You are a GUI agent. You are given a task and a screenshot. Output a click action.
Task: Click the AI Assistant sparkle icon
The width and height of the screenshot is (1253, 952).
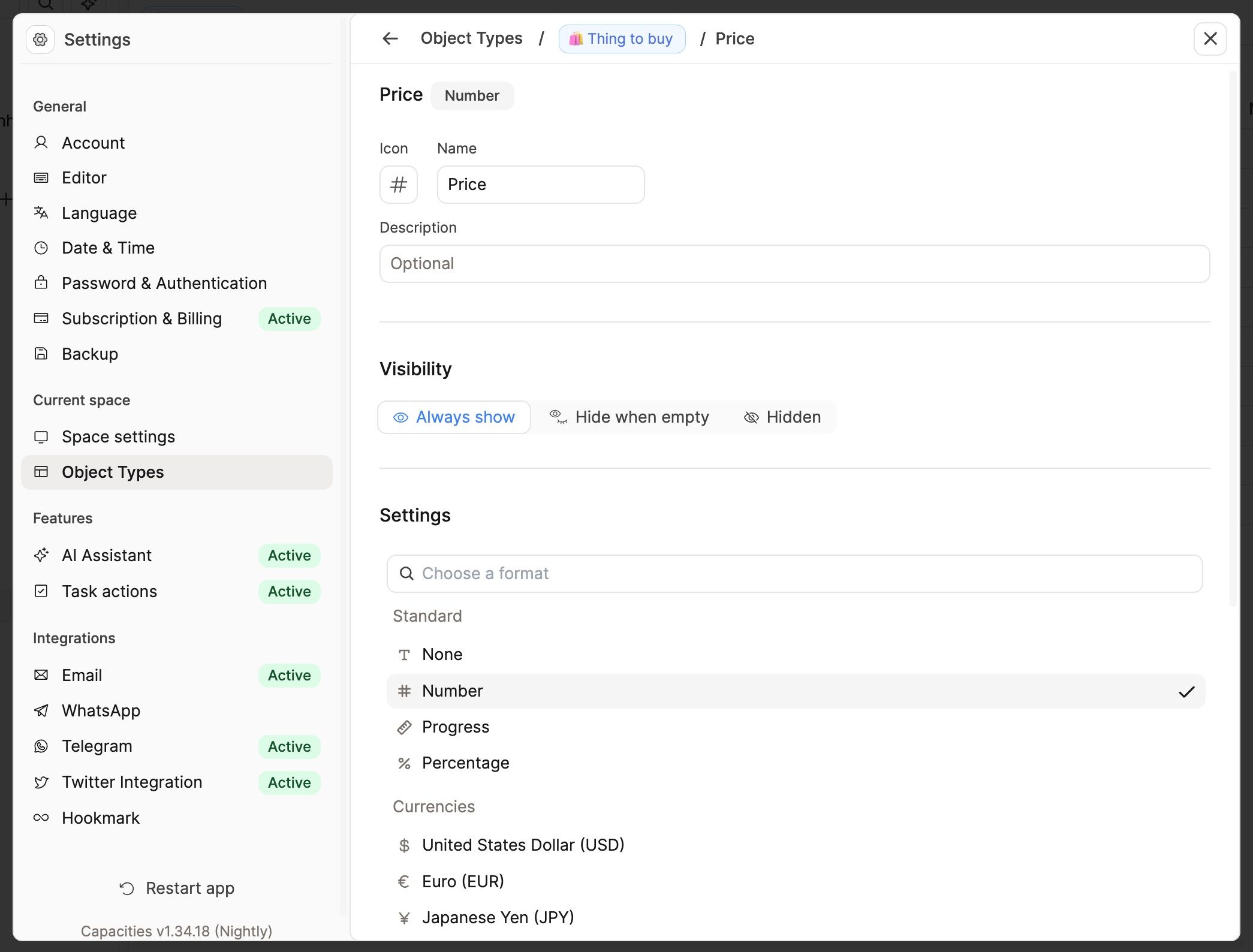(x=41, y=555)
